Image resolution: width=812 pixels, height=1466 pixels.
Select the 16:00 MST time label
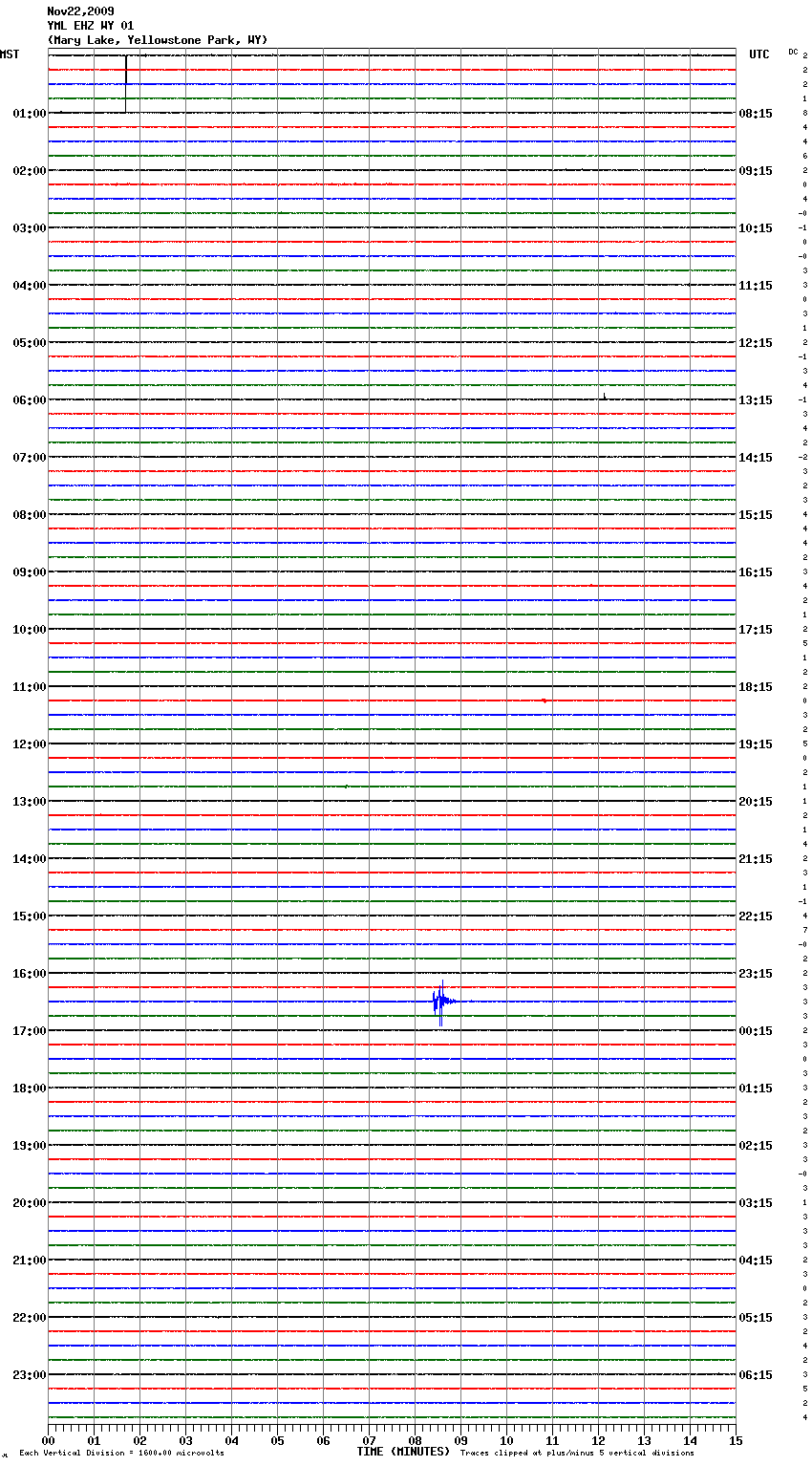30,974
